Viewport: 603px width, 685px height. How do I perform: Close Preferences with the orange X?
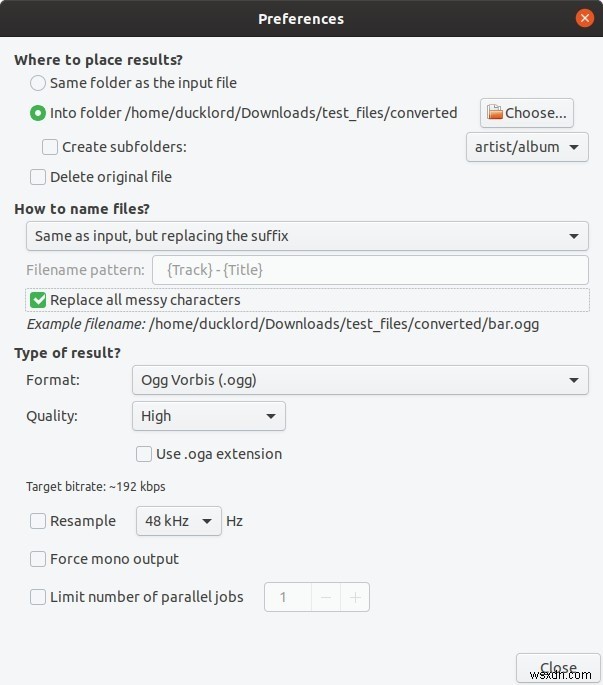584,18
